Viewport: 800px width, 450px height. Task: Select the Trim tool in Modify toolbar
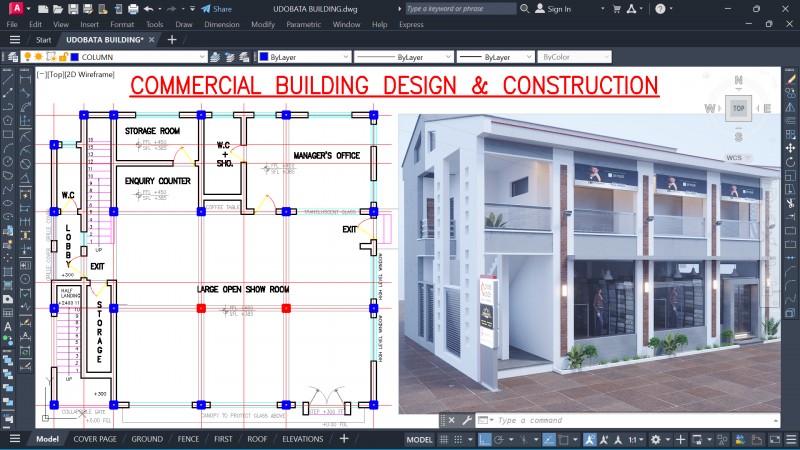click(790, 203)
